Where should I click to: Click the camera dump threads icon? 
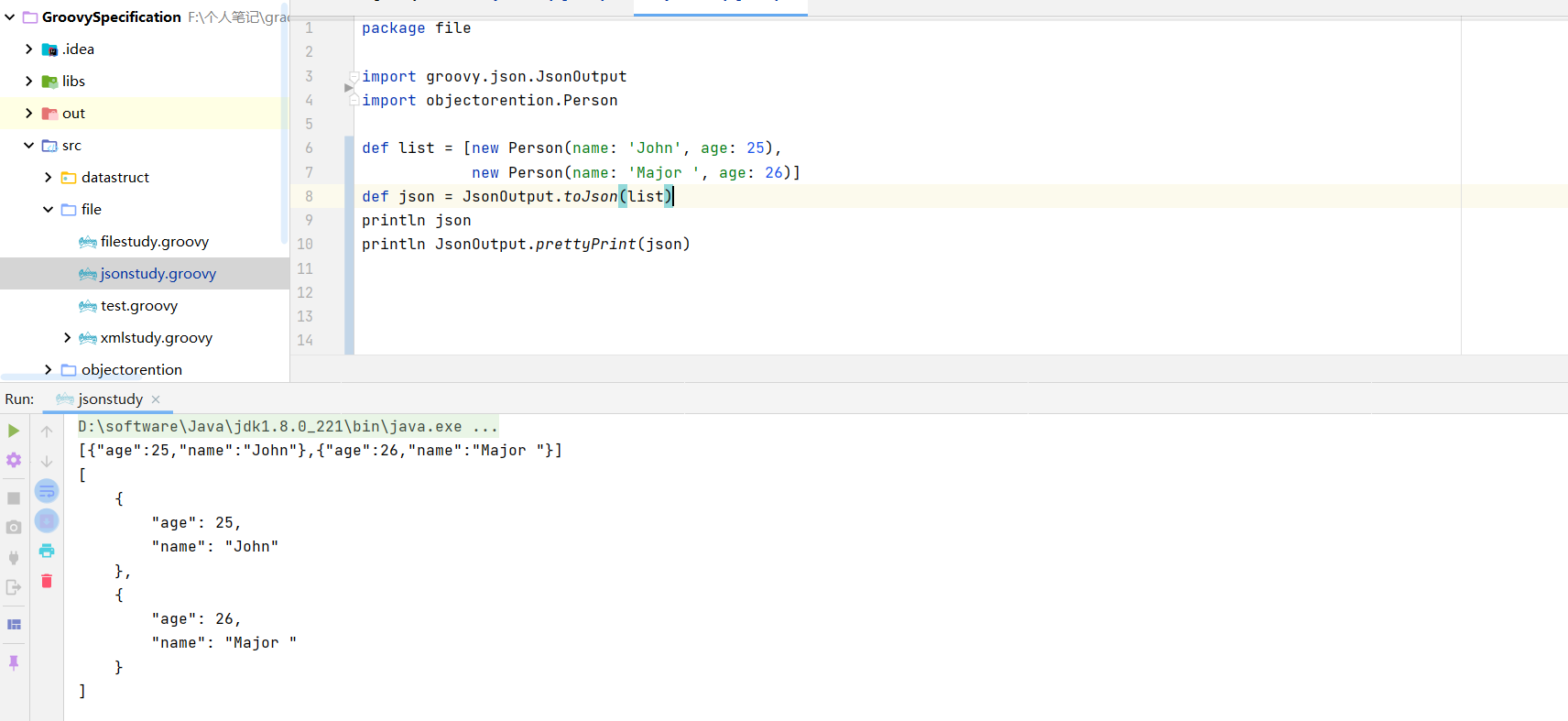14,528
